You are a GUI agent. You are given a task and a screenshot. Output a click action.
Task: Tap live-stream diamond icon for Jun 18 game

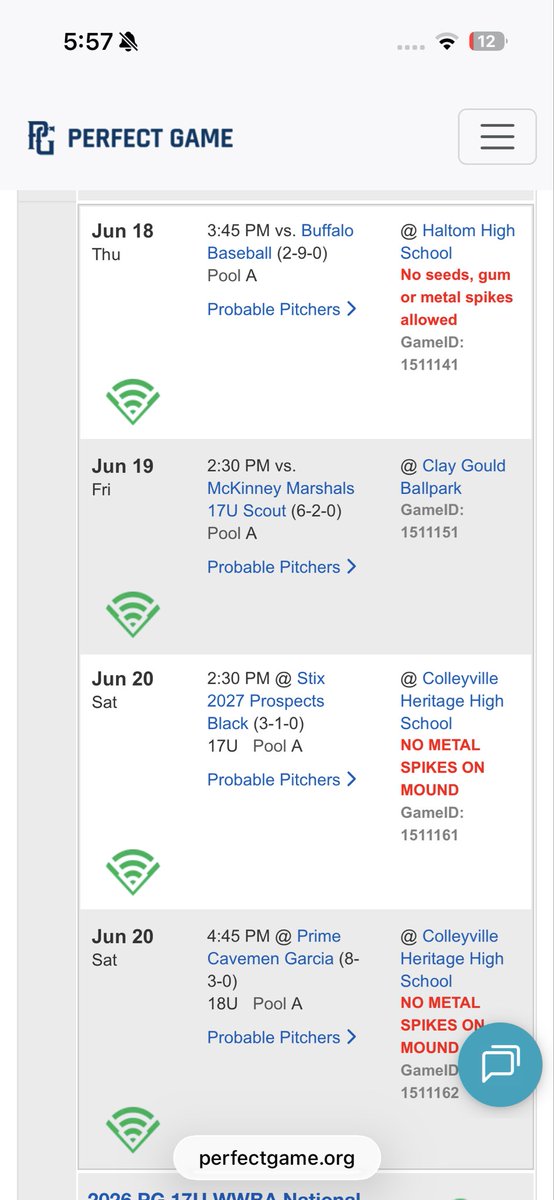tap(133, 402)
